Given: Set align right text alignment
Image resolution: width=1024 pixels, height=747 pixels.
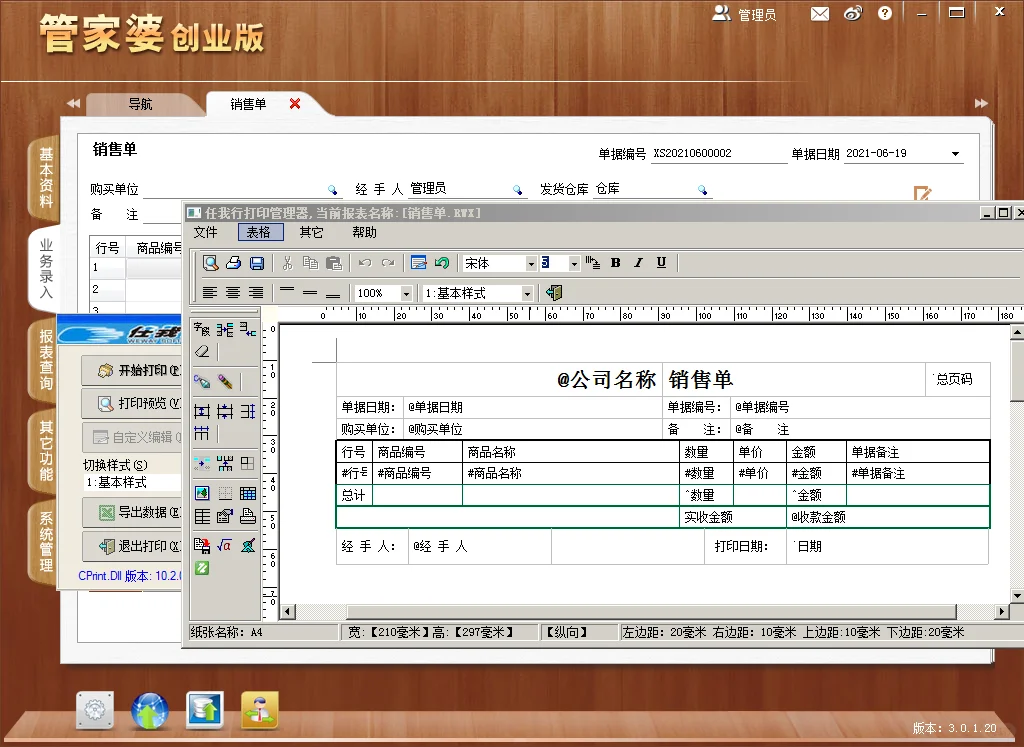Looking at the screenshot, I should click(x=256, y=293).
